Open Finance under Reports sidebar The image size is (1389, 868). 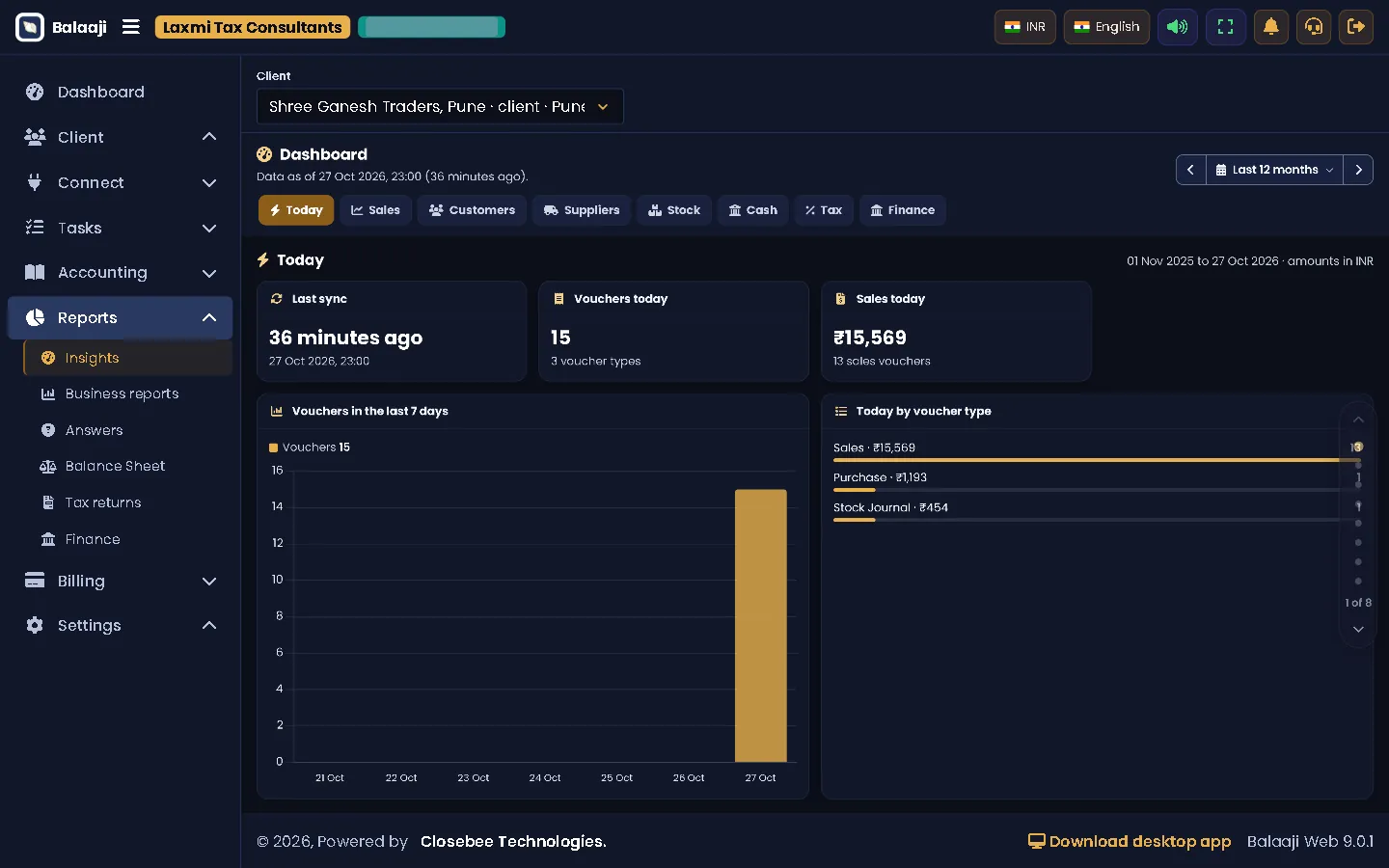128,539
